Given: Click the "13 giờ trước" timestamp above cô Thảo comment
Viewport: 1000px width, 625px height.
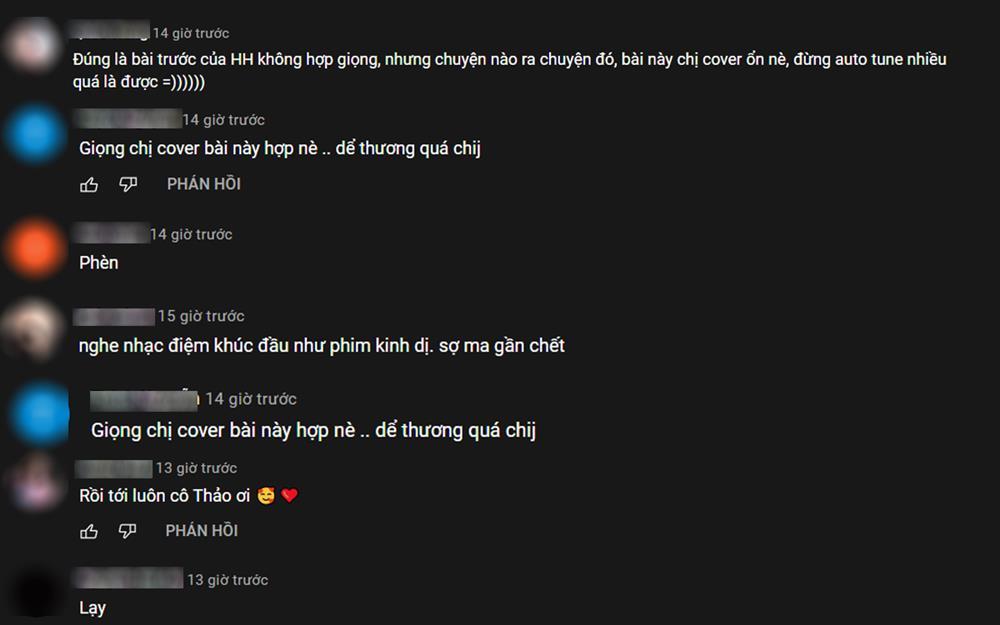Looking at the screenshot, I should [196, 468].
